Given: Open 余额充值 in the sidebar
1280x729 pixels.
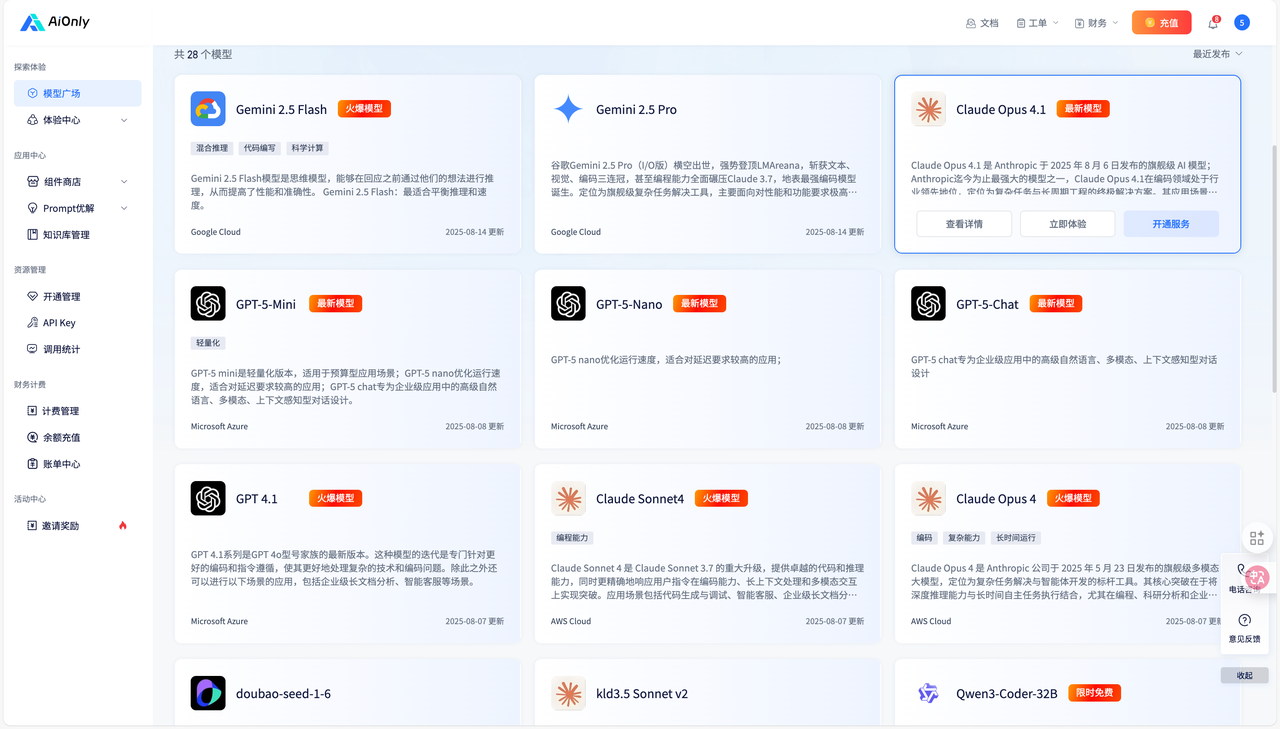Looking at the screenshot, I should (77, 437).
